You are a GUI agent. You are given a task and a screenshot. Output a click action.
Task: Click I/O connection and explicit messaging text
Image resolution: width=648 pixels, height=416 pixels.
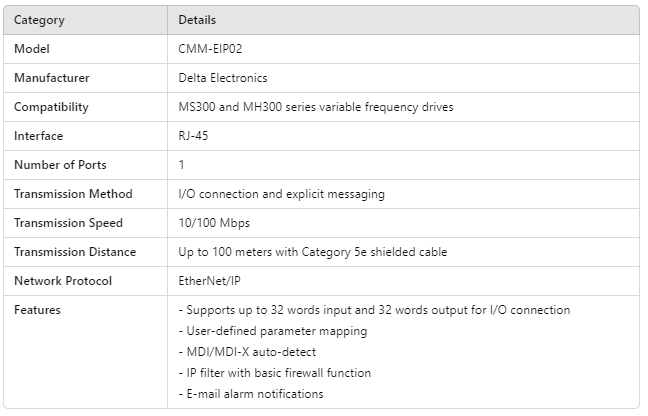[281, 194]
